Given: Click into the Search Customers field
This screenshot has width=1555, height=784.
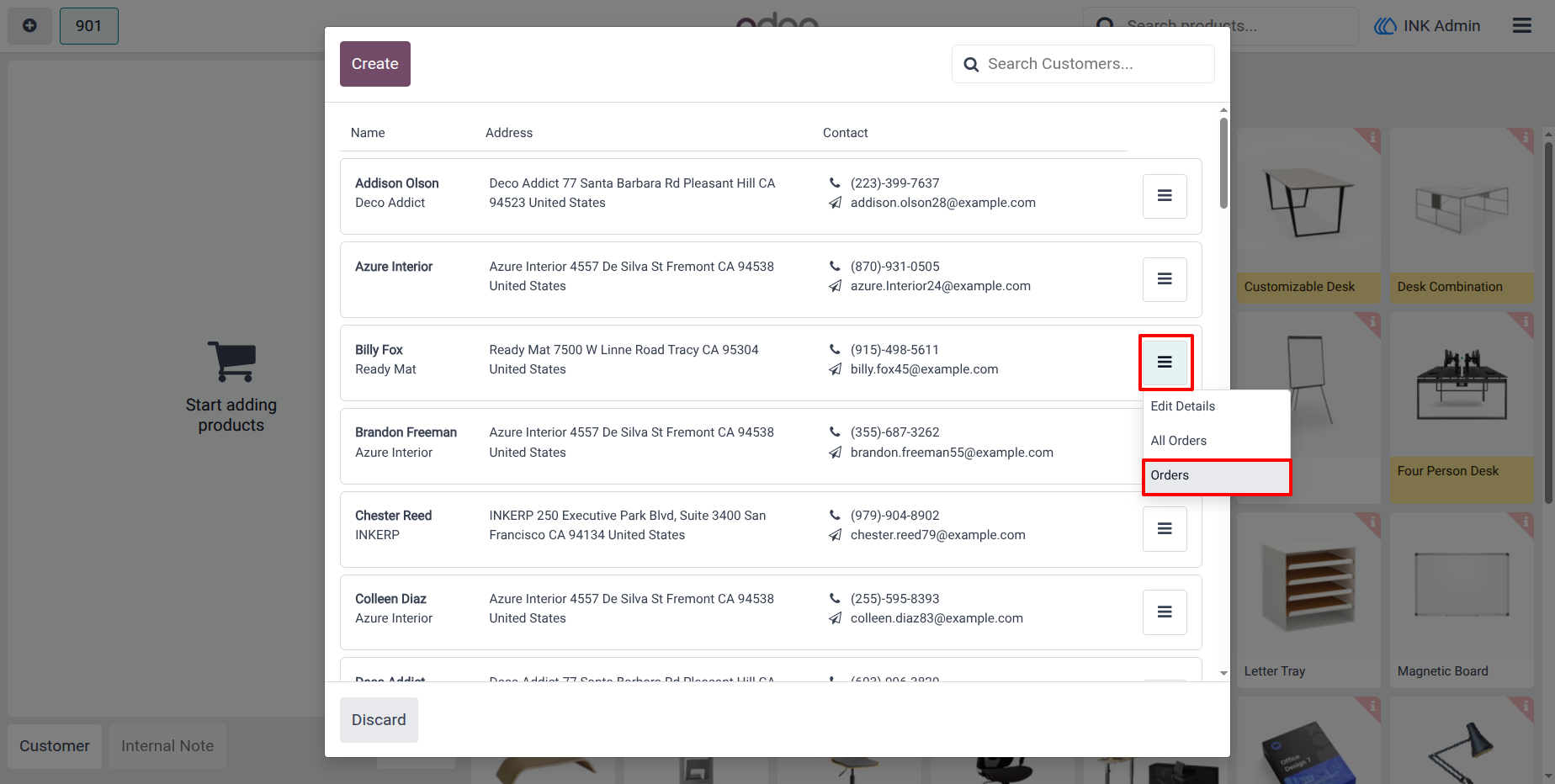Looking at the screenshot, I should tap(1083, 64).
